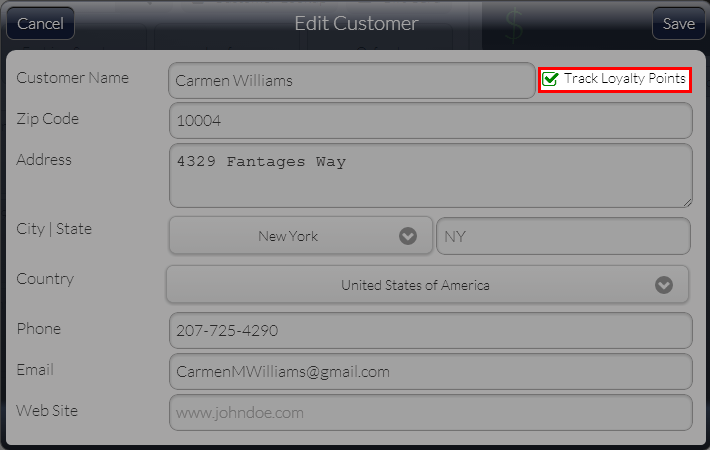Click the Phone number field
710x450 pixels.
[x=431, y=330]
